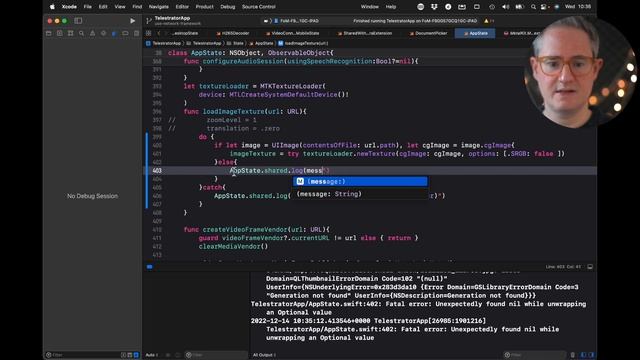Open the Project navigator folder icon
Screen dimensions: 640x360
[x=49, y=33]
